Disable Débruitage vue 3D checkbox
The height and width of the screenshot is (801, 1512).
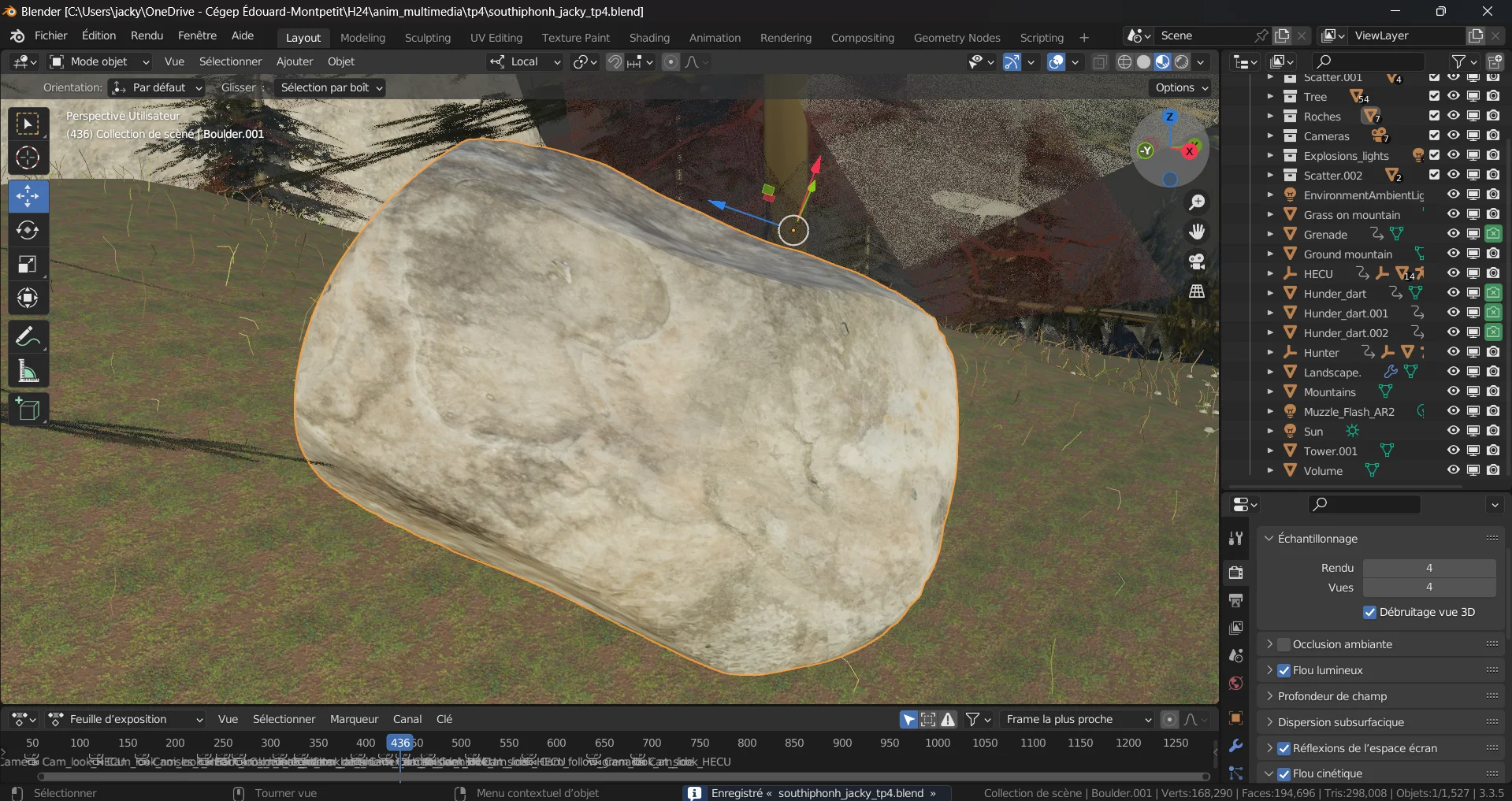click(1370, 612)
